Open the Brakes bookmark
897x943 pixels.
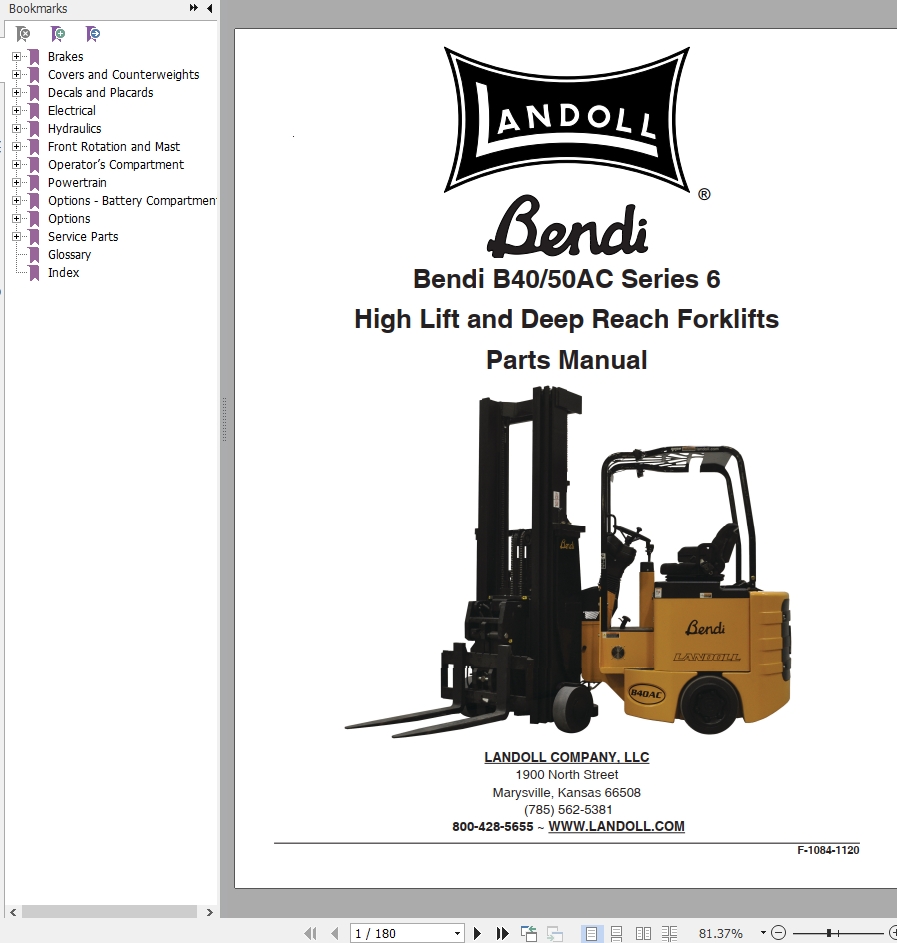coord(66,57)
